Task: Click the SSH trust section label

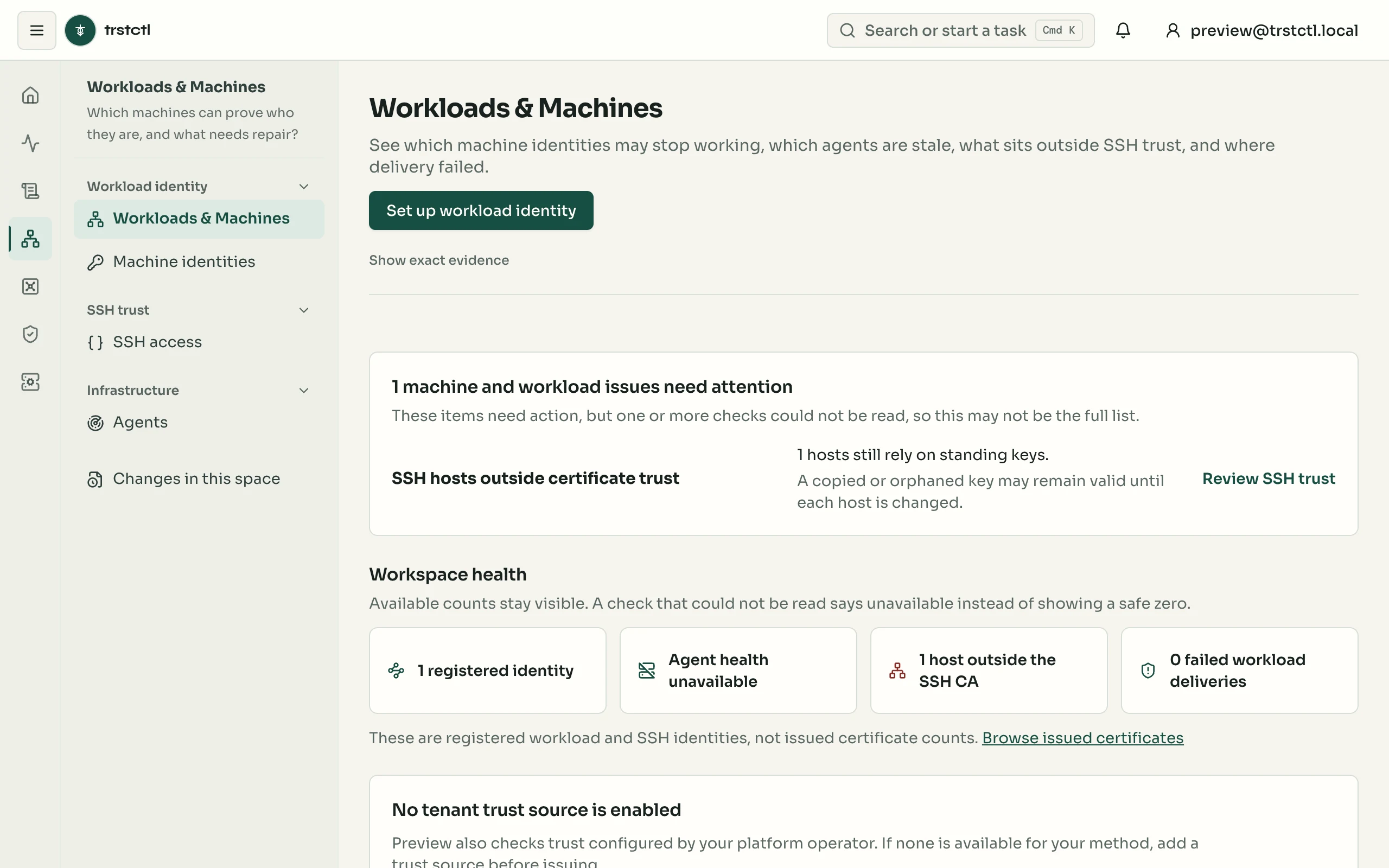Action: pos(118,310)
